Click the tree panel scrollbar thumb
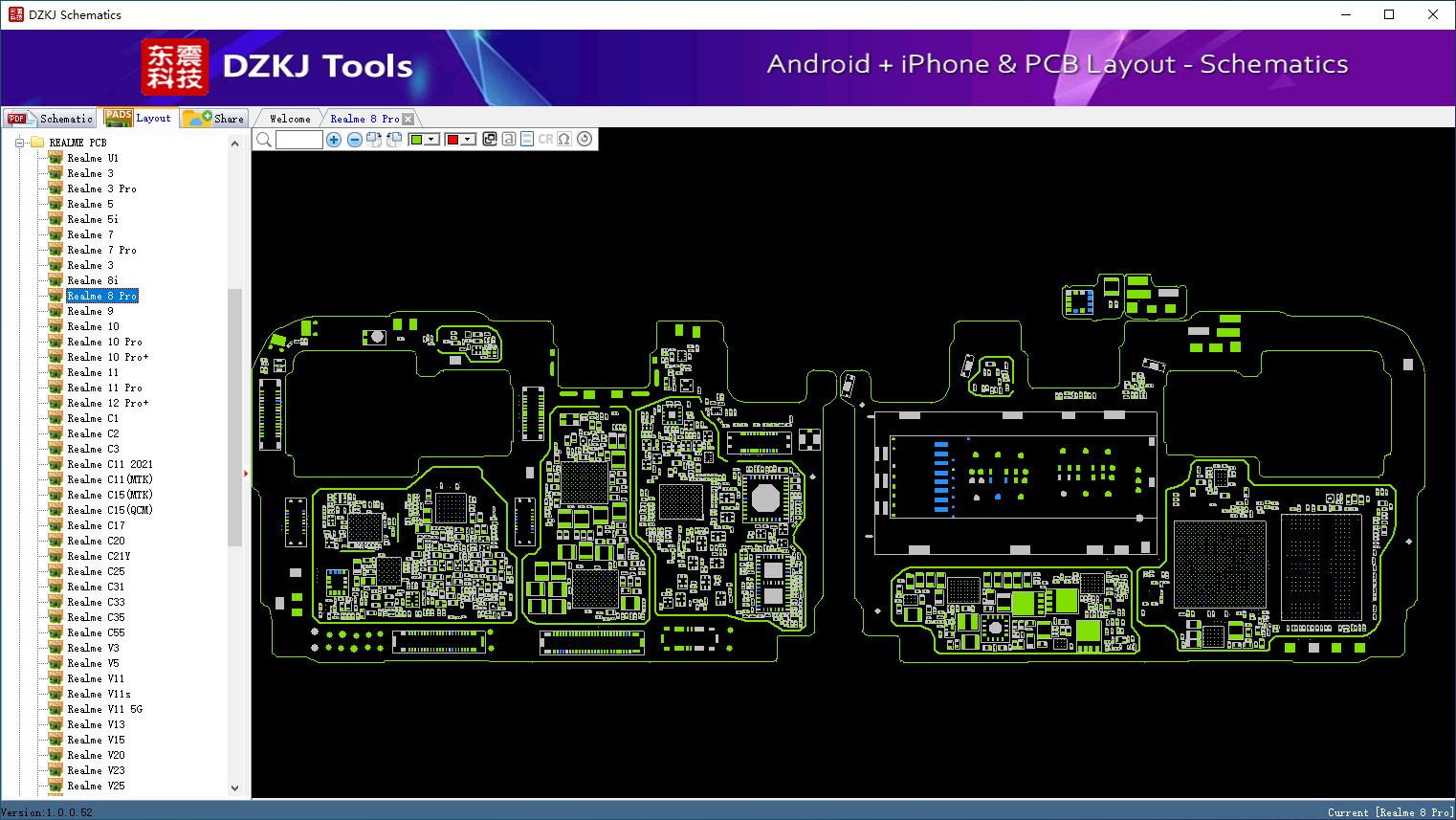The width and height of the screenshot is (1456, 820). coord(234,417)
